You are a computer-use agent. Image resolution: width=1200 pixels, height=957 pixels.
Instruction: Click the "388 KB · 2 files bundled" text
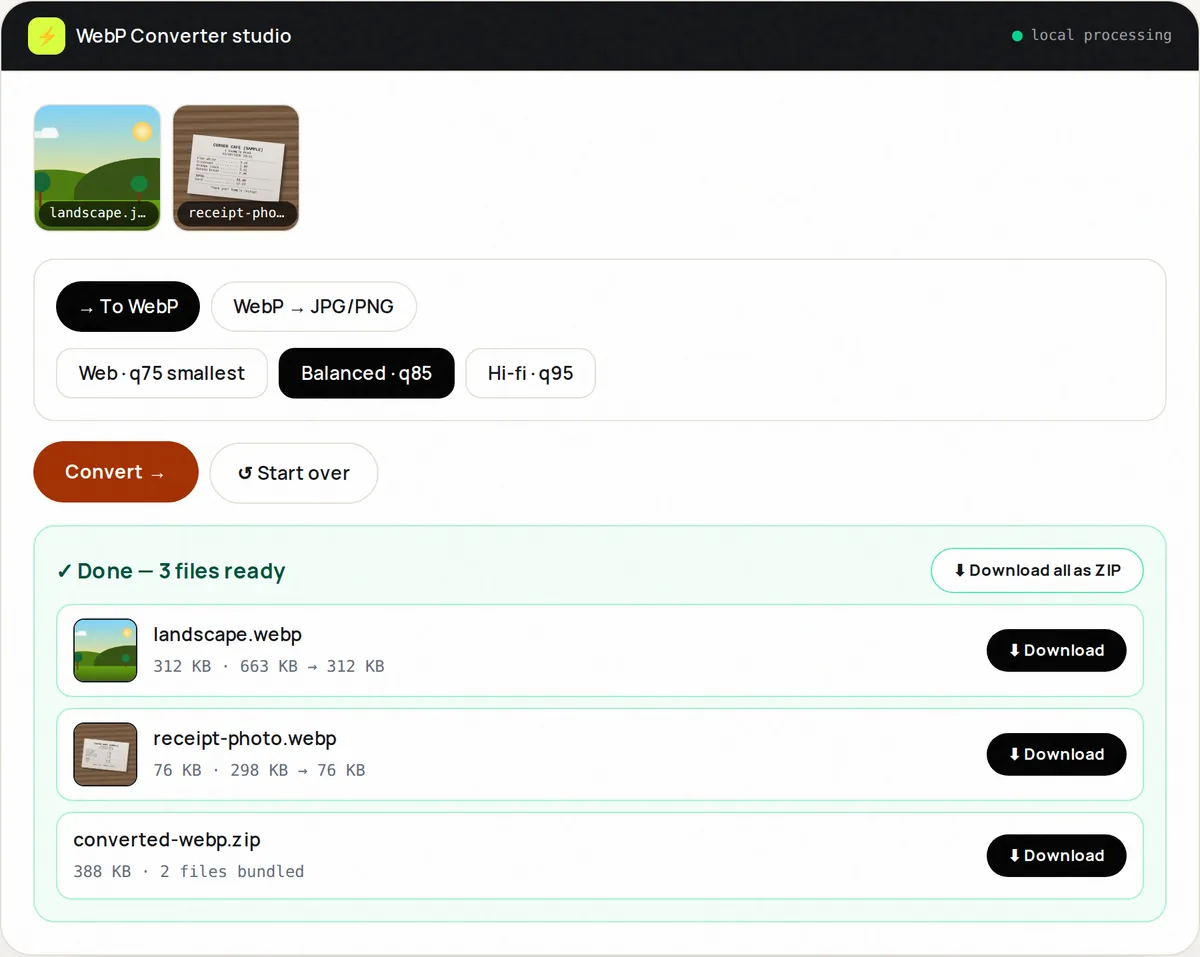click(189, 871)
